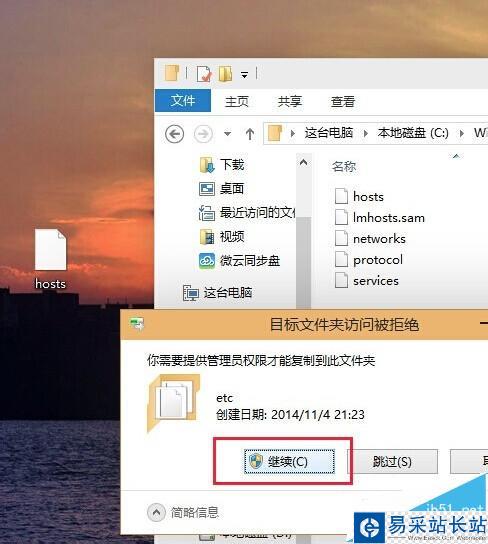Click the 视频 folder icon in sidebar
The image size is (488, 544).
(207, 237)
